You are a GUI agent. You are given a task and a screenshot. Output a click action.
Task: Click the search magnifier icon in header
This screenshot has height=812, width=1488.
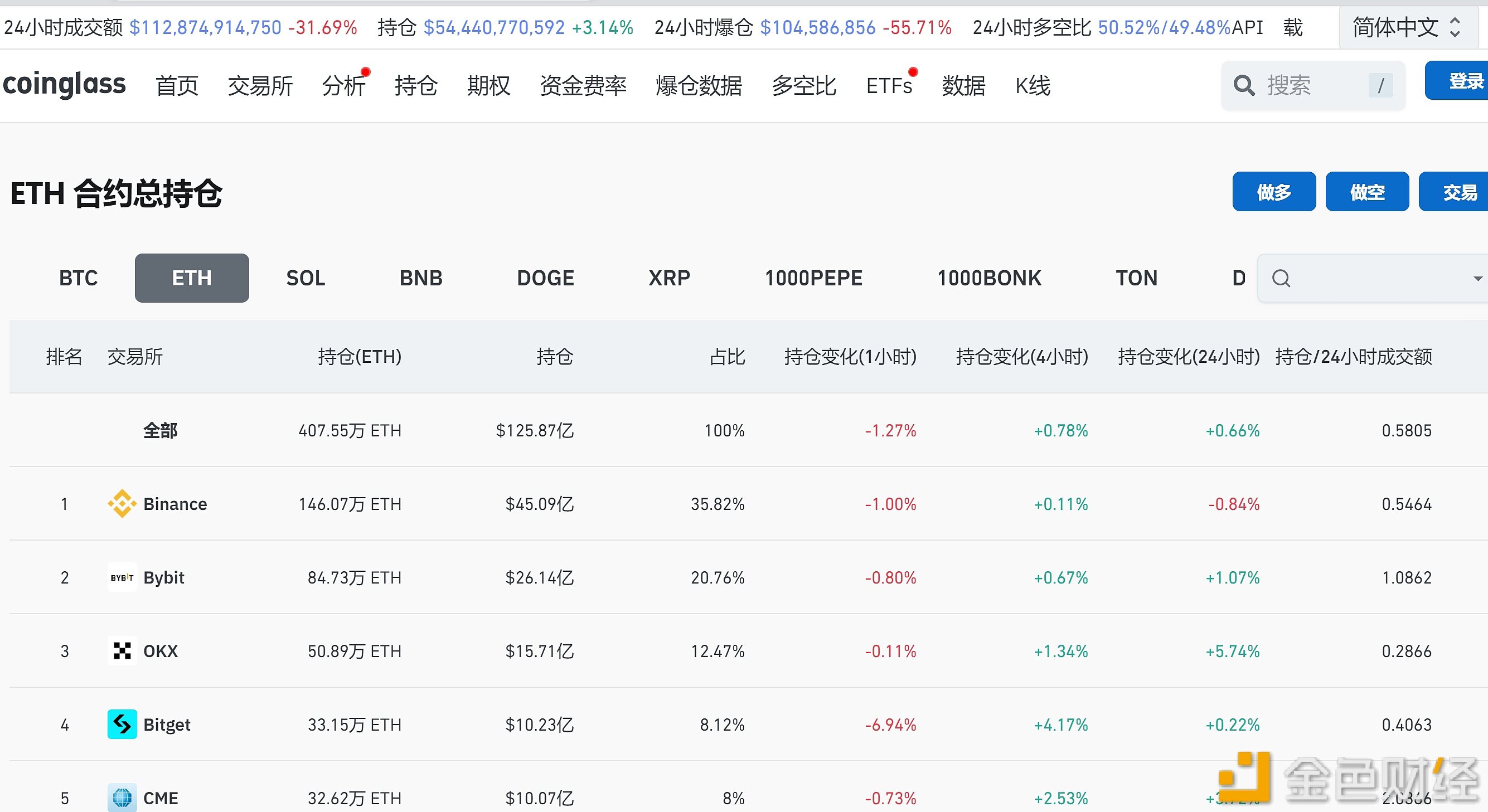pos(1244,85)
